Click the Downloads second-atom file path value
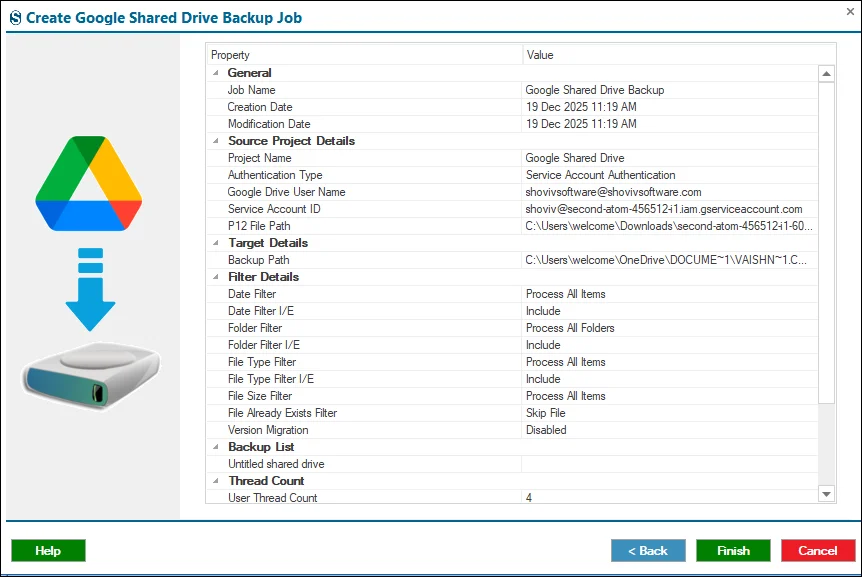Viewport: 862px width, 577px height. click(x=668, y=226)
